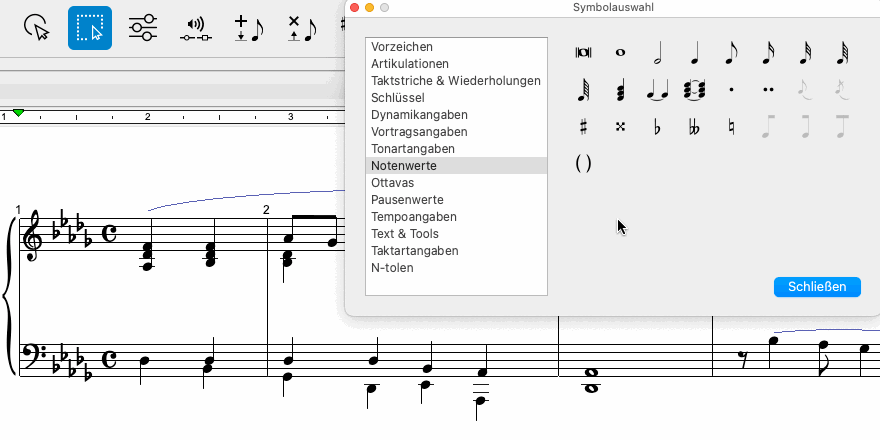The width and height of the screenshot is (880, 440).
Task: Select Dynamikangaben in the category list
Action: click(x=419, y=115)
